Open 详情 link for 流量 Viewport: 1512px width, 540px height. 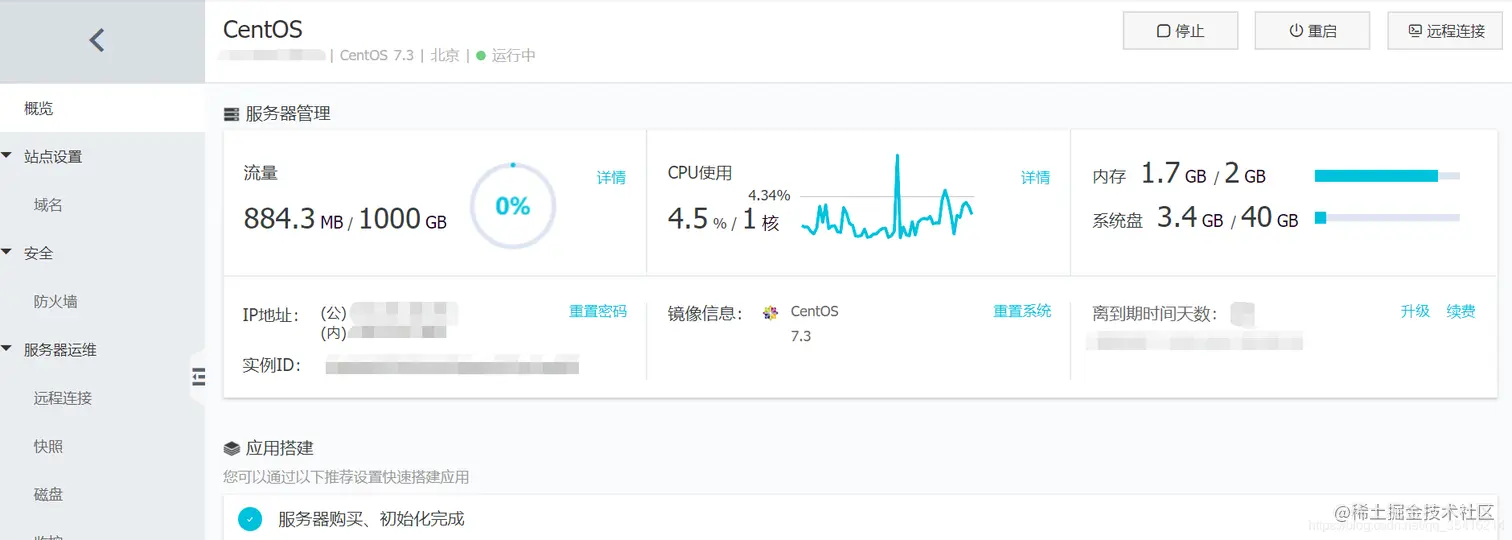pyautogui.click(x=611, y=177)
